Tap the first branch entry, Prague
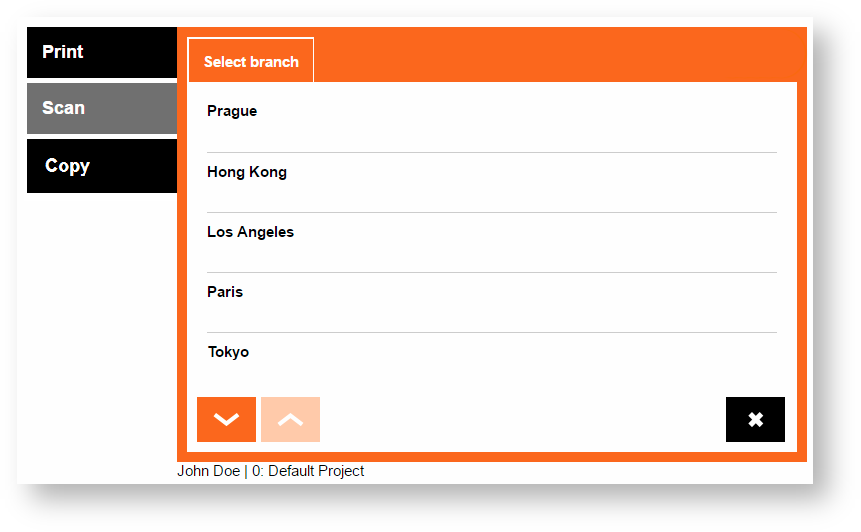 [x=232, y=111]
